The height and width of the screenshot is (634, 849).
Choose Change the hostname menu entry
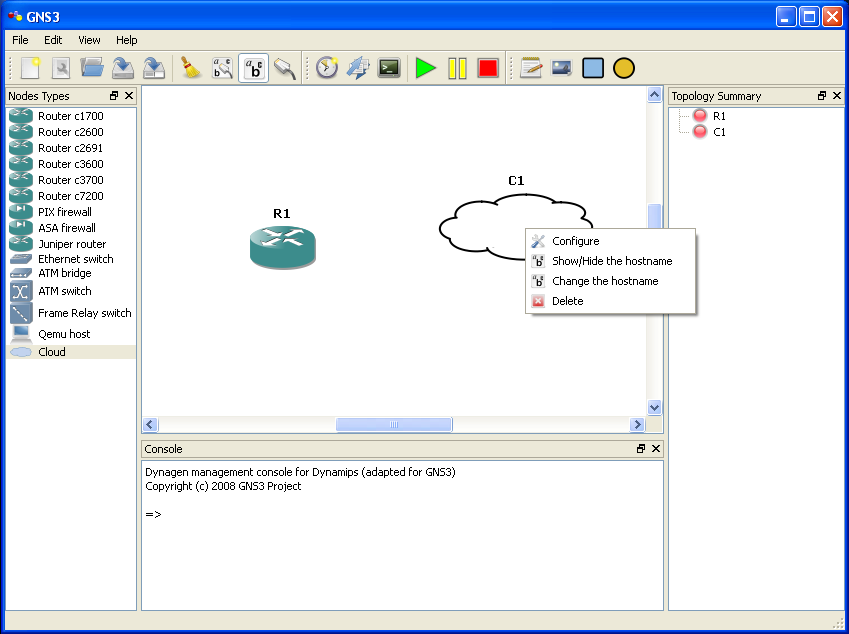pyautogui.click(x=611, y=281)
